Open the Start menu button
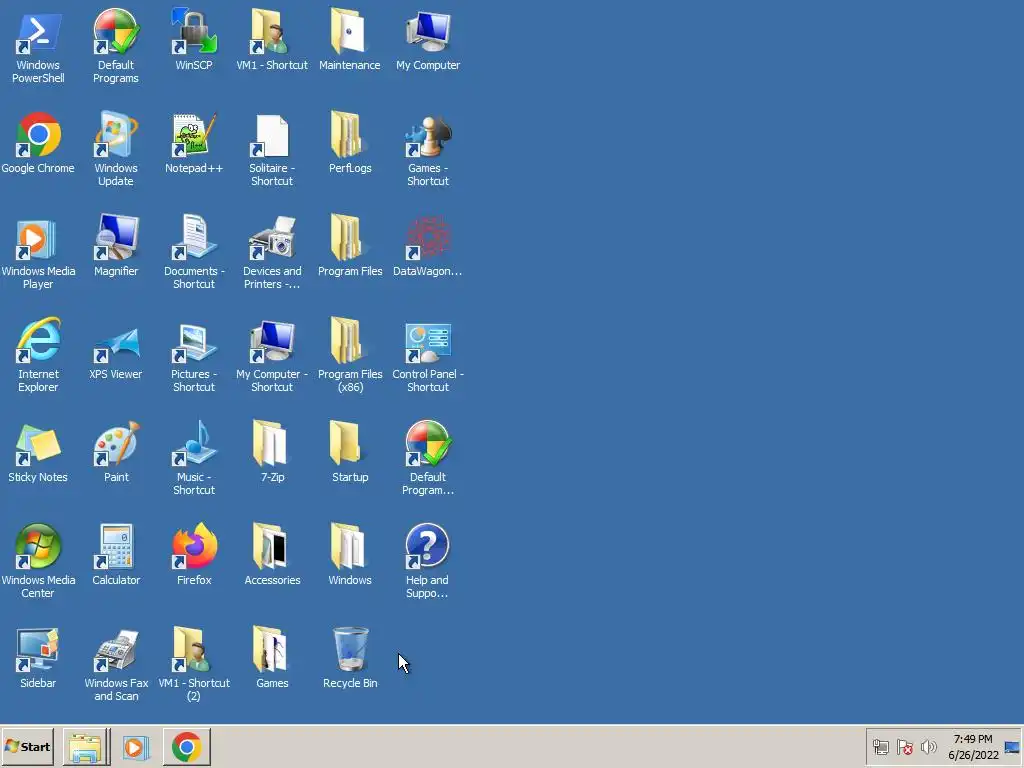The height and width of the screenshot is (768, 1024). coord(27,746)
